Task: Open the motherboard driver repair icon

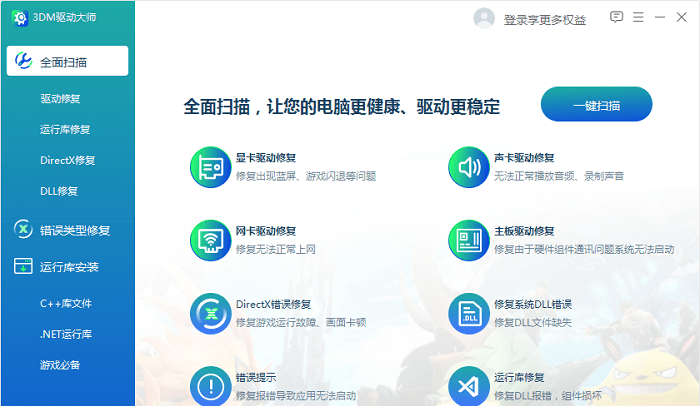Action: (468, 239)
